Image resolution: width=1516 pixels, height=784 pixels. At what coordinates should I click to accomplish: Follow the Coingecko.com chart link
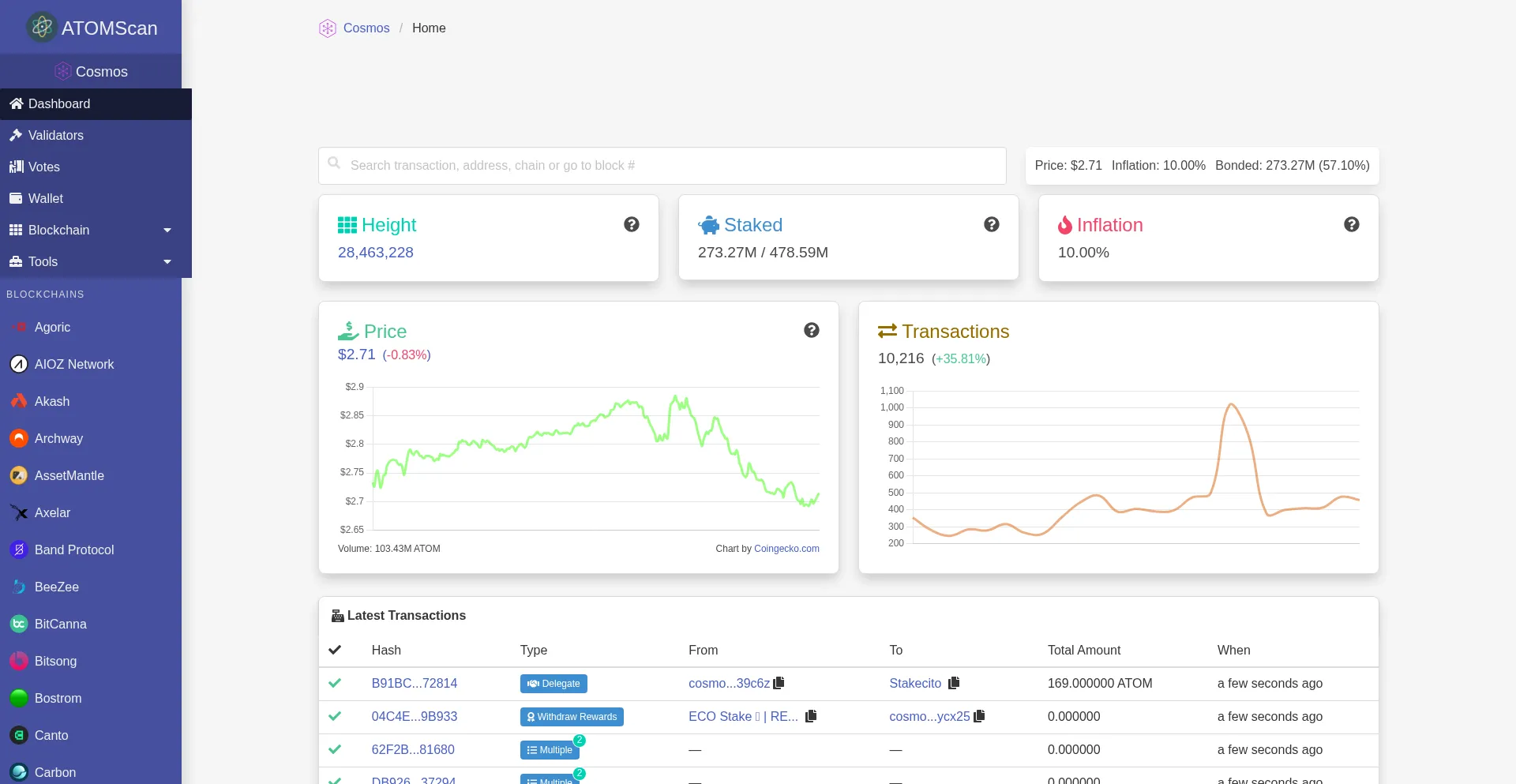click(x=786, y=549)
